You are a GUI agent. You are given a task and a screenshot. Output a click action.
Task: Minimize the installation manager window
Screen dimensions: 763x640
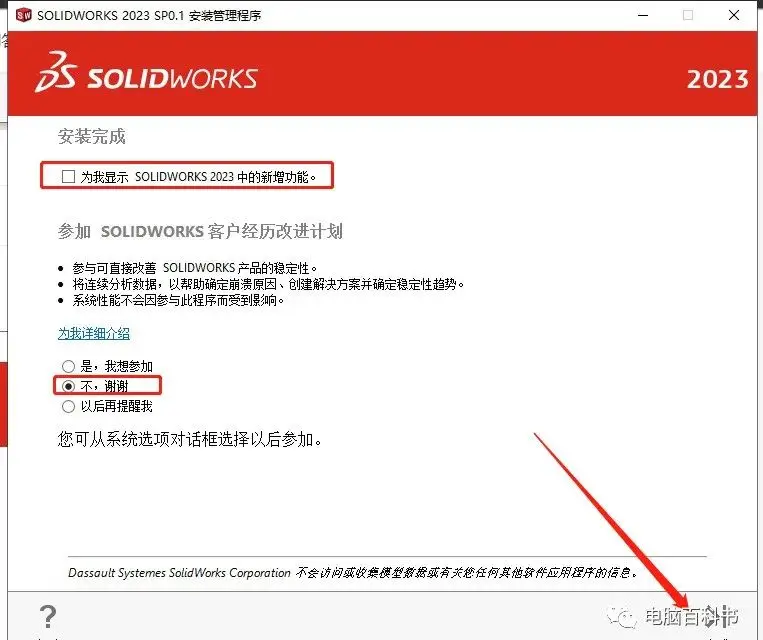click(643, 15)
